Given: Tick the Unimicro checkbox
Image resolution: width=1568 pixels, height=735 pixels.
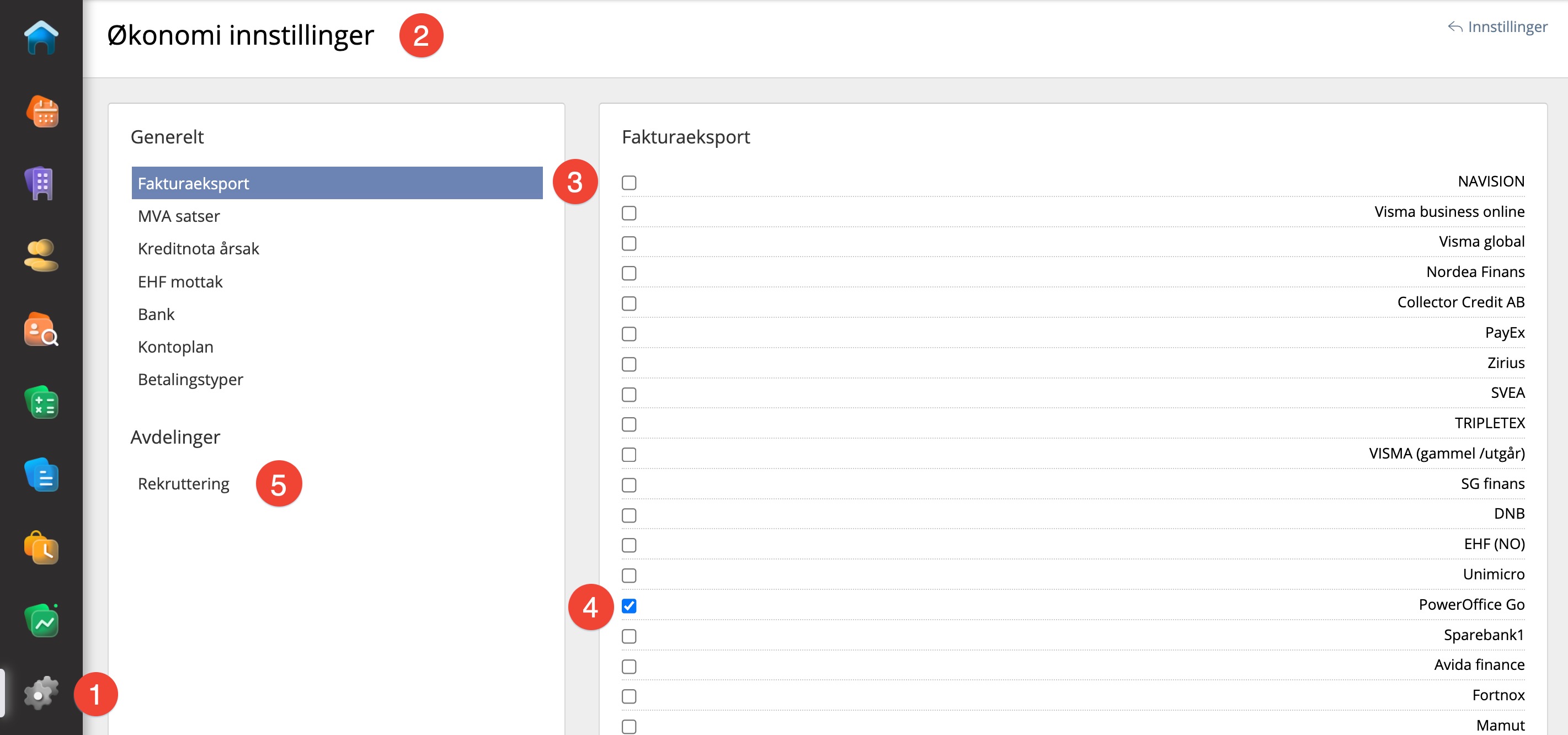Looking at the screenshot, I should click(629, 576).
